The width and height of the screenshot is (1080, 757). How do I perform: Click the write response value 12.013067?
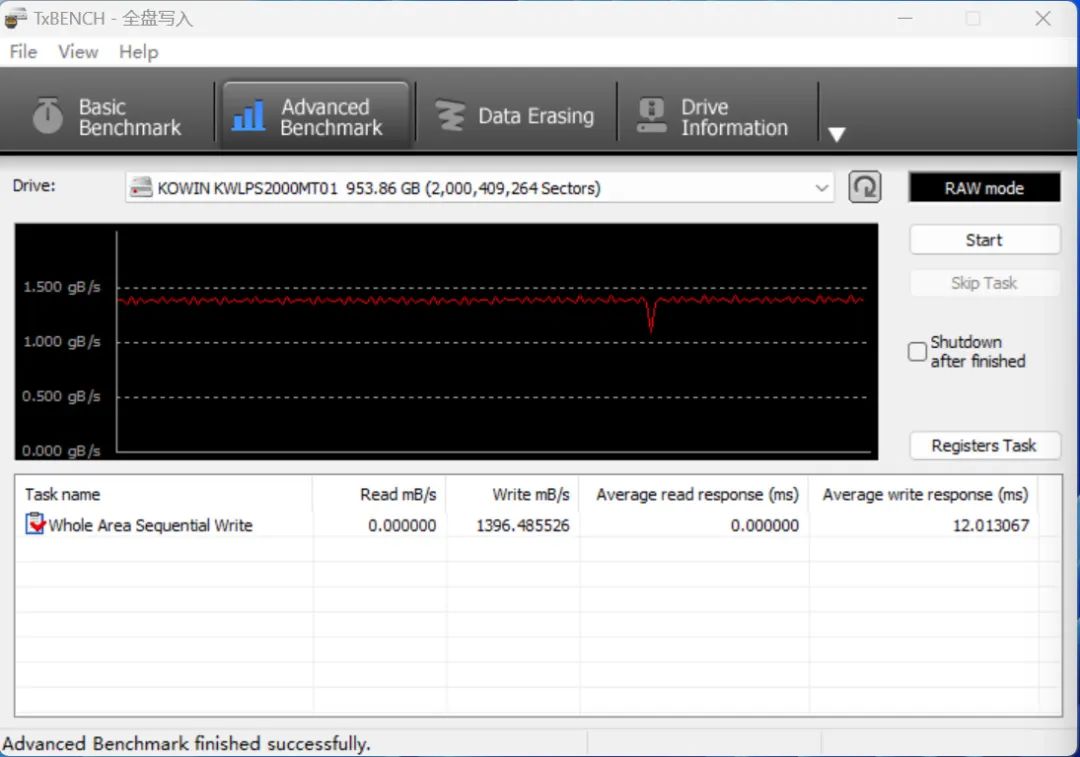(x=990, y=526)
